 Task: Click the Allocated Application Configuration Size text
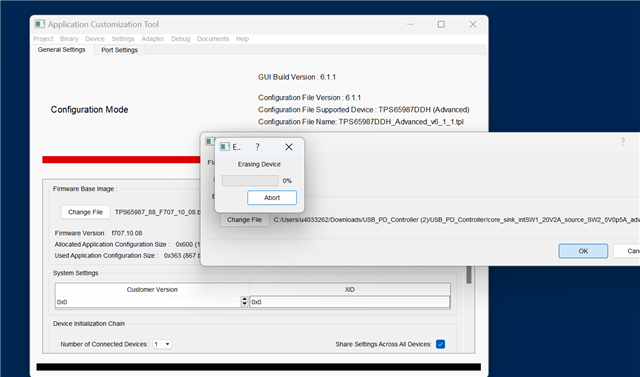(x=127, y=244)
